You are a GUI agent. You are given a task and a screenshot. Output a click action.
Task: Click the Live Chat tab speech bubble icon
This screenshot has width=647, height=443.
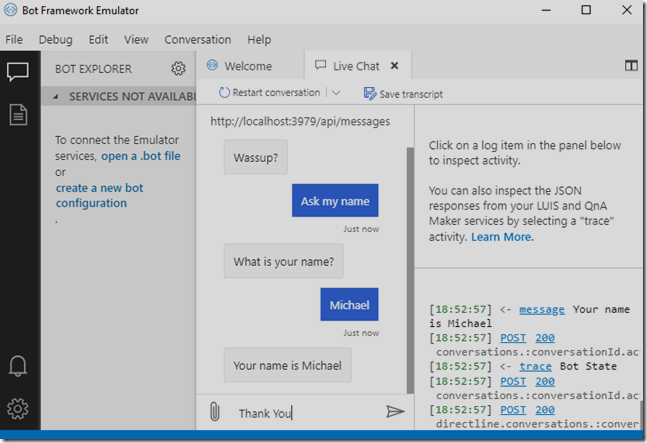320,65
